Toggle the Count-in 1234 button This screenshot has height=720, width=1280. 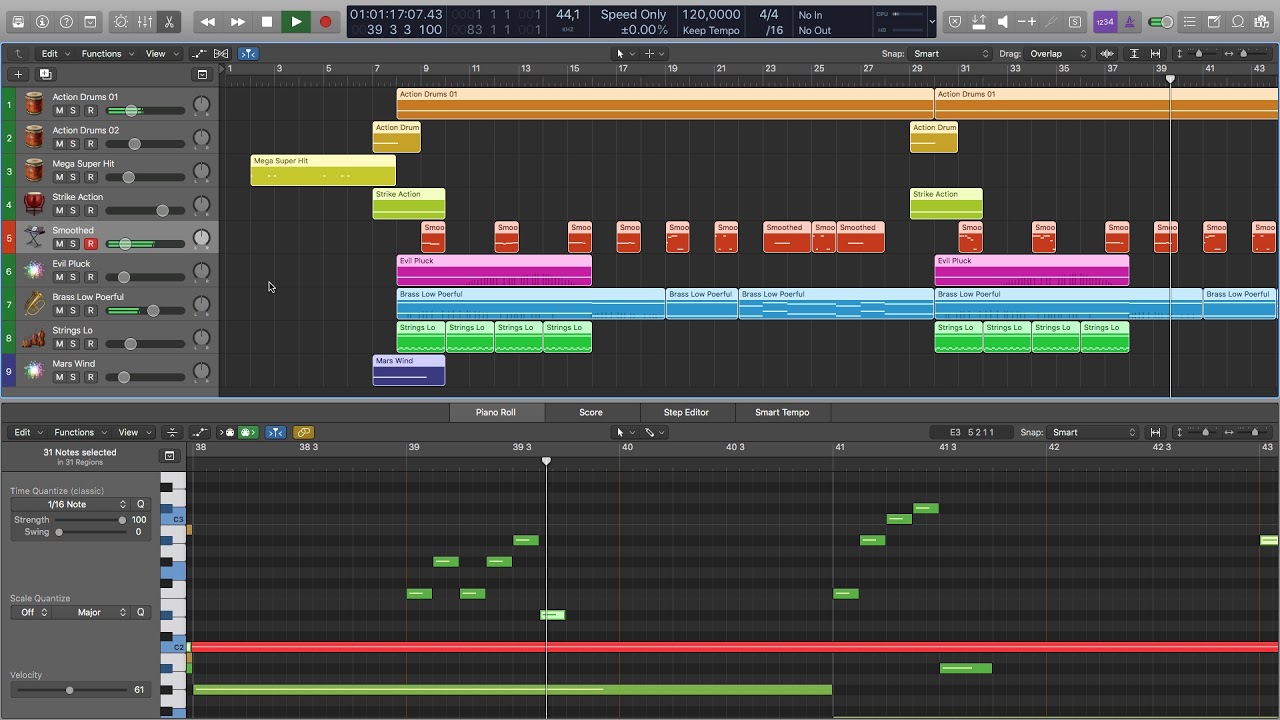(x=1105, y=21)
